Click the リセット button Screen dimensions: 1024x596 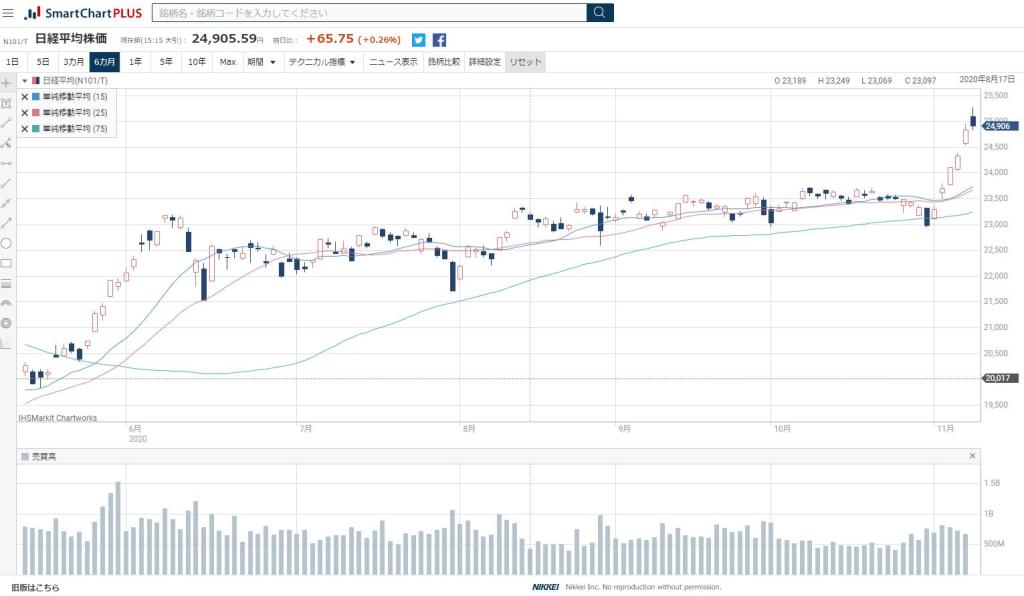525,62
